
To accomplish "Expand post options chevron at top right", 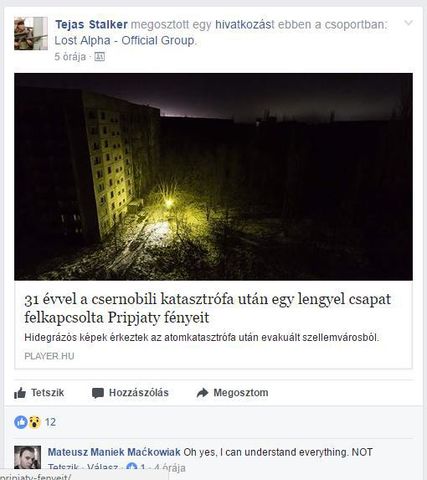I will [408, 23].
